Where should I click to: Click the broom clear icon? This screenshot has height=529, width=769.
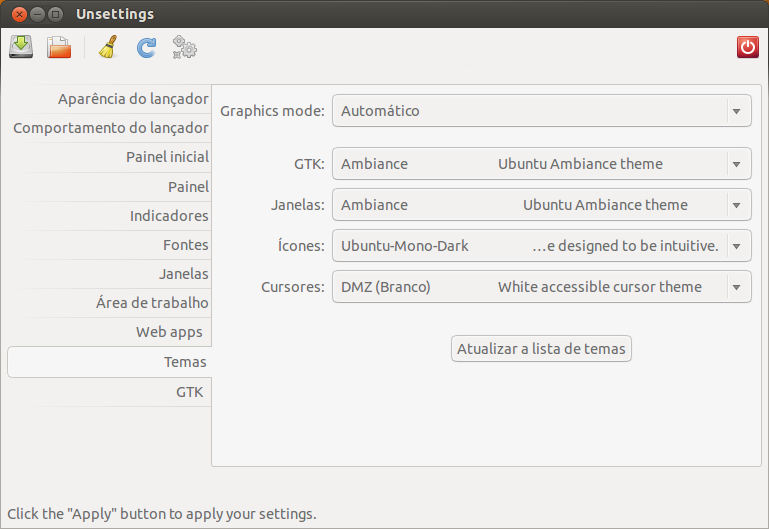point(108,47)
